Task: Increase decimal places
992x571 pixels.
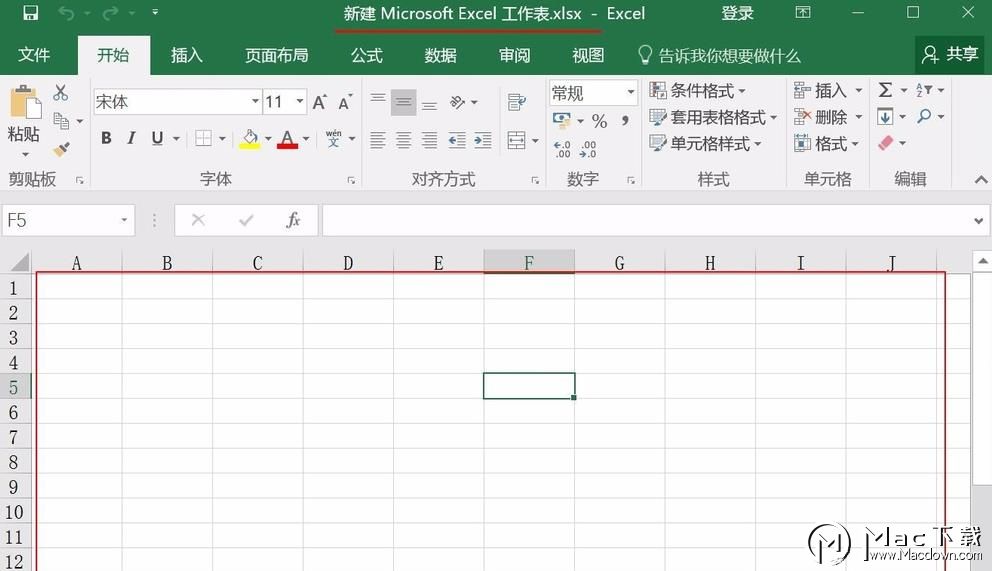Action: tap(562, 149)
